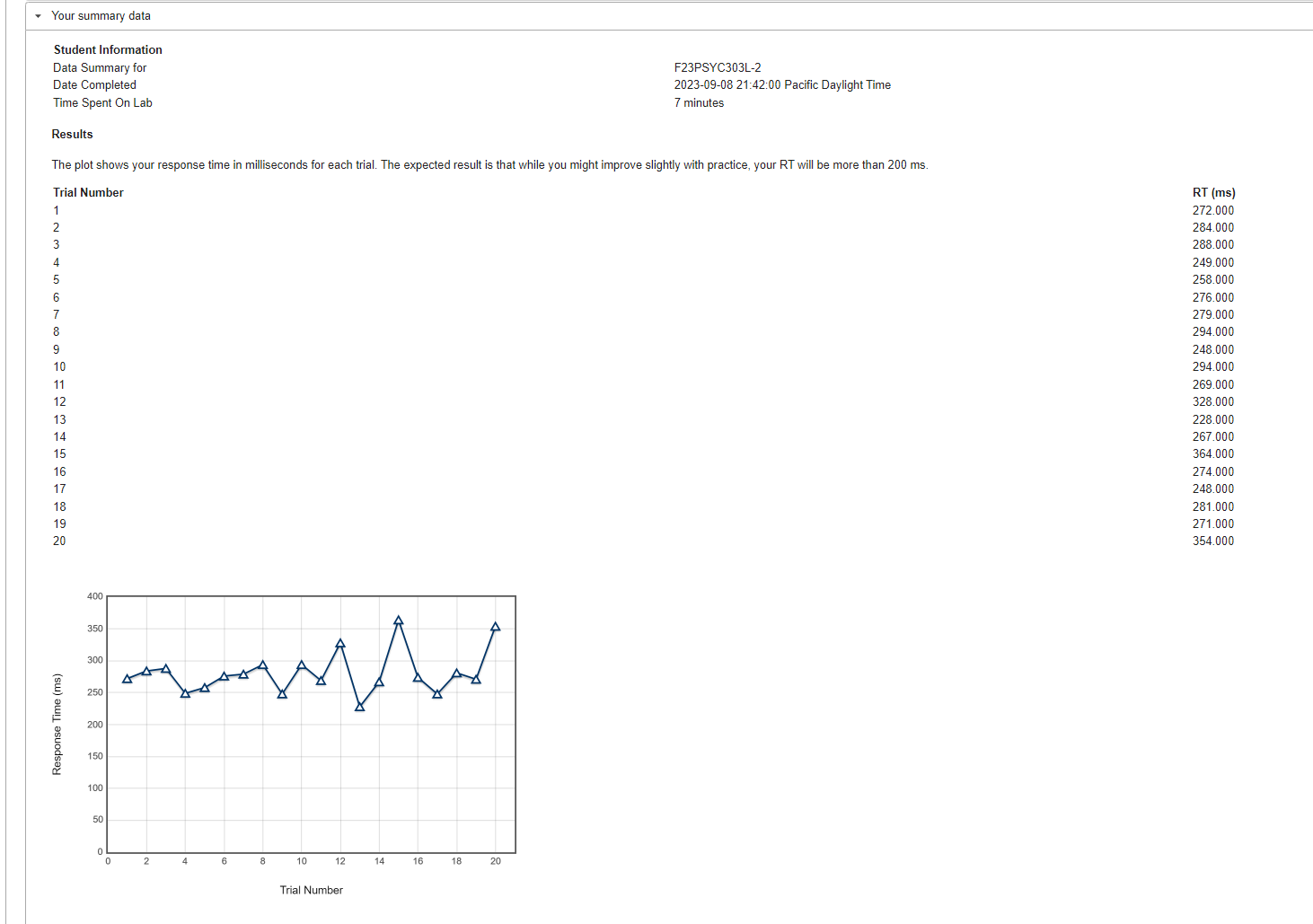Click the 354.000 value for trial 20
Screen dimensions: 1313x924
coord(1212,541)
